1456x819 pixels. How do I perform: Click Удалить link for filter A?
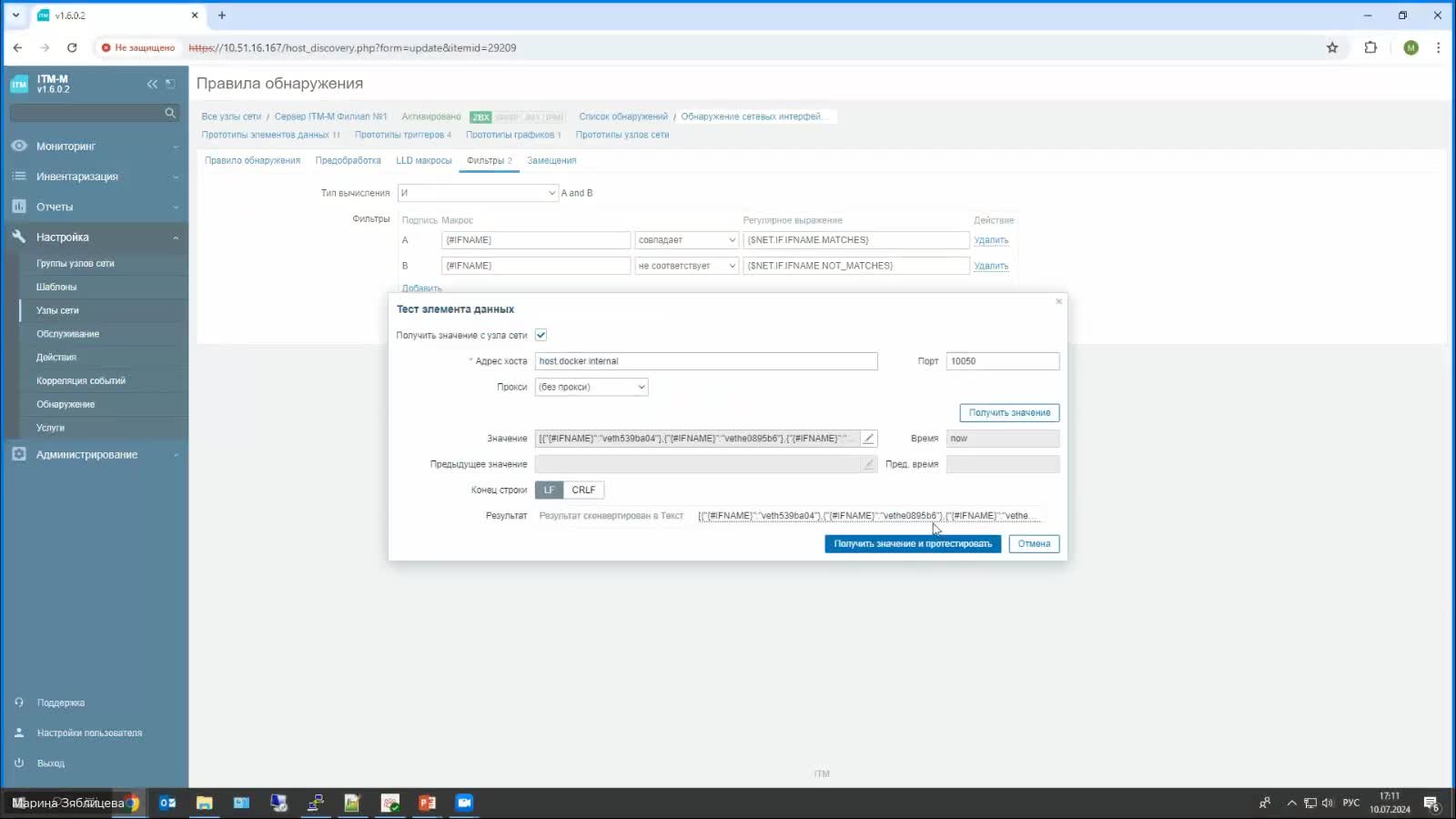pyautogui.click(x=991, y=240)
